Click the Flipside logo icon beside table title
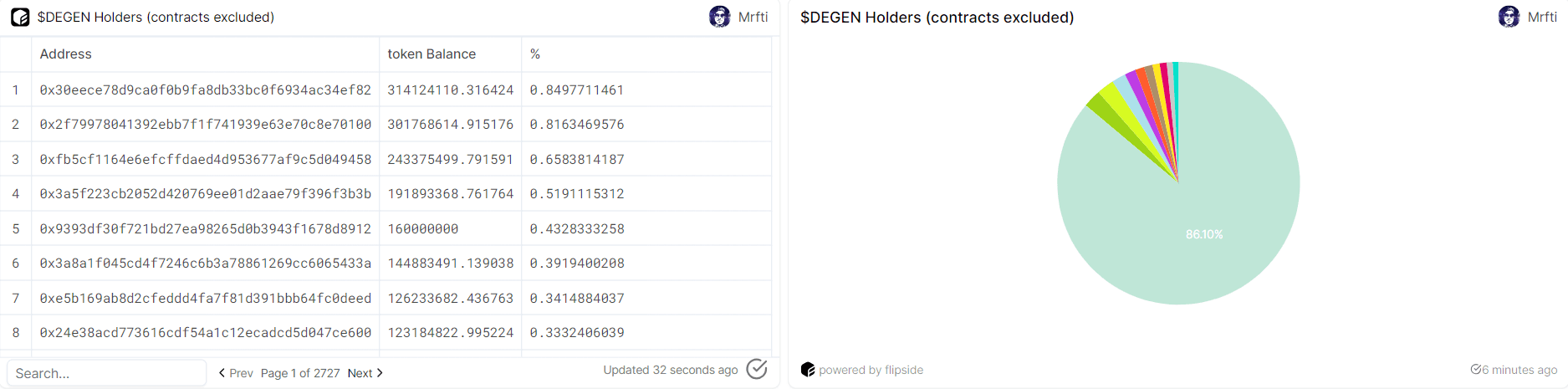Screen dimensions: 1568x389 20,17
